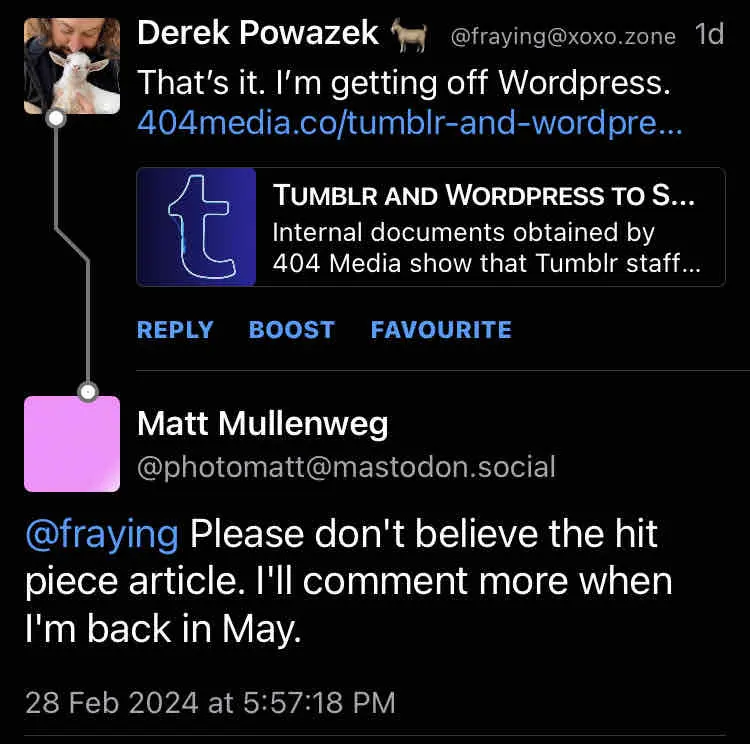Select the "That's it" post text
This screenshot has height=744, width=750.
tap(402, 82)
